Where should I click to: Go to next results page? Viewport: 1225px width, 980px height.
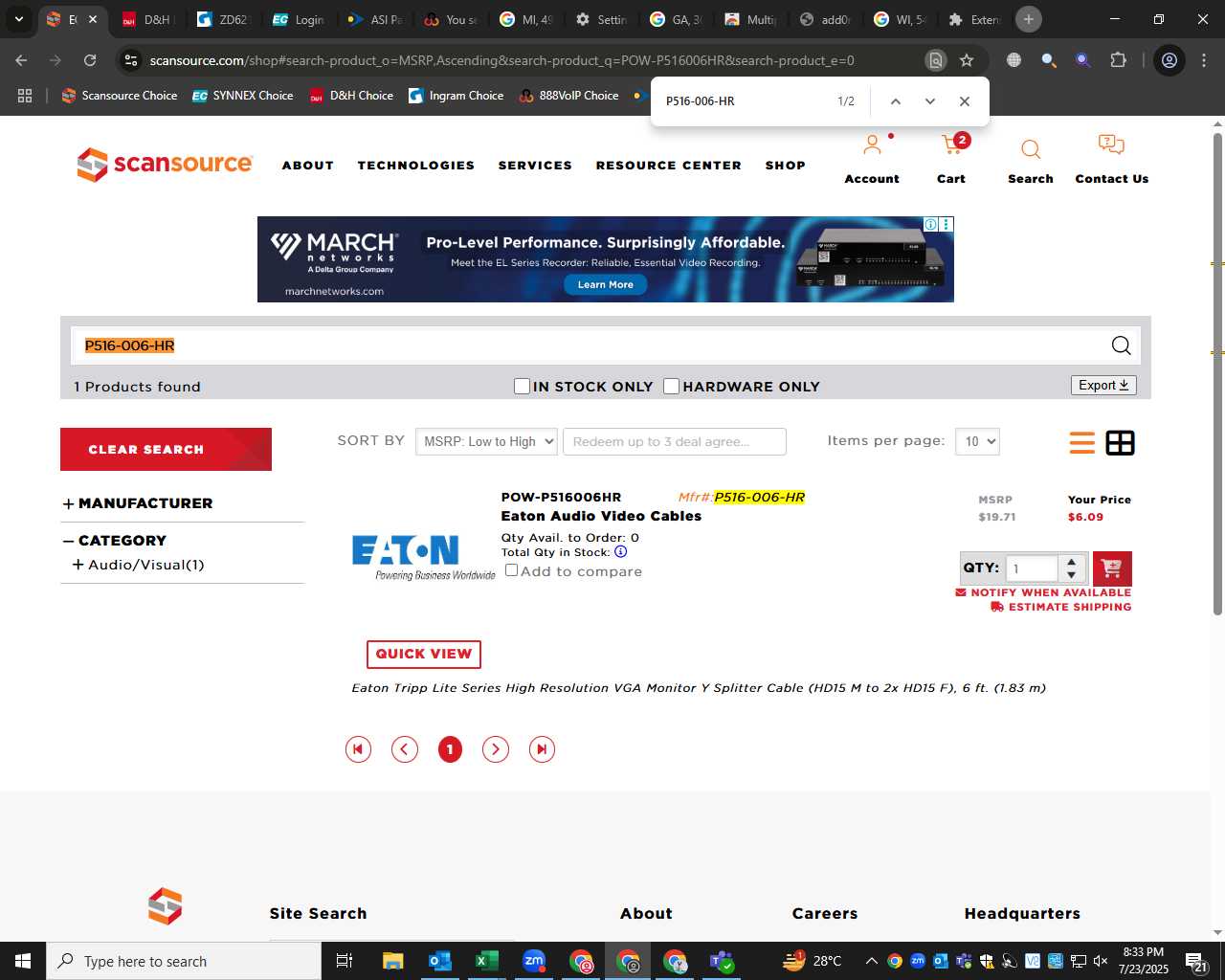click(x=495, y=749)
